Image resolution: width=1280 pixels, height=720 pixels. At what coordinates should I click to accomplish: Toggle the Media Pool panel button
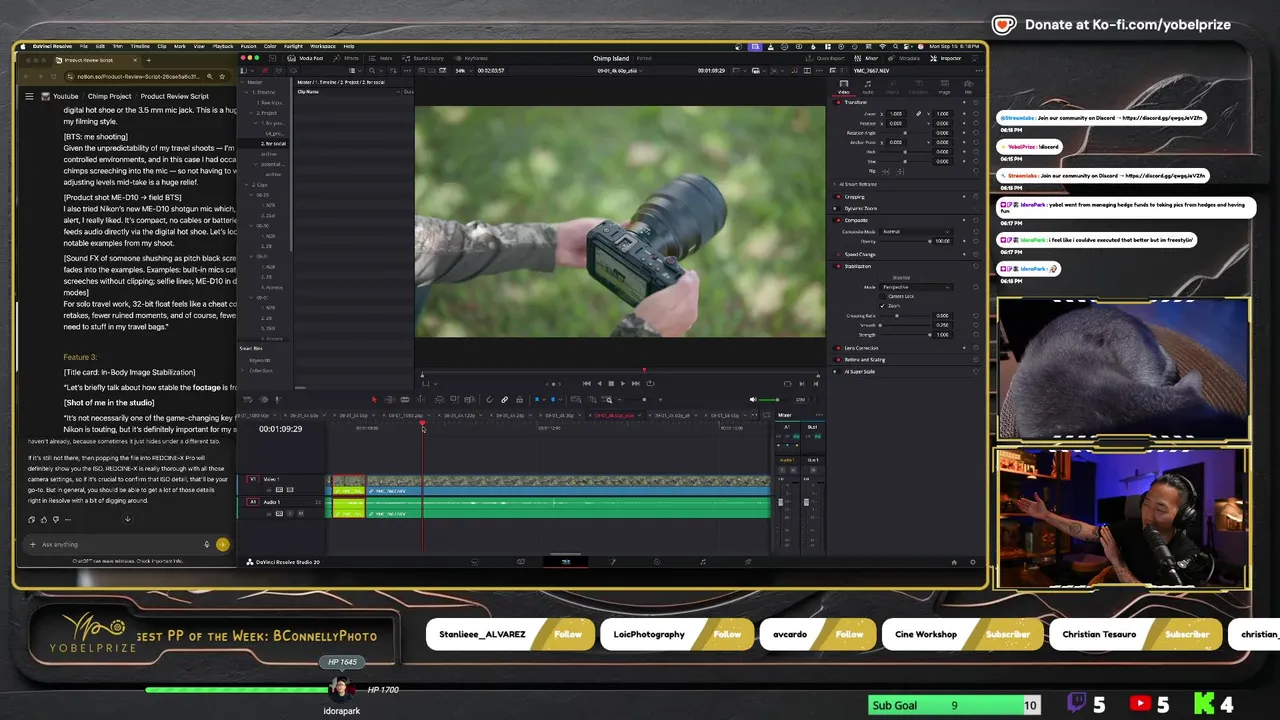coord(305,58)
